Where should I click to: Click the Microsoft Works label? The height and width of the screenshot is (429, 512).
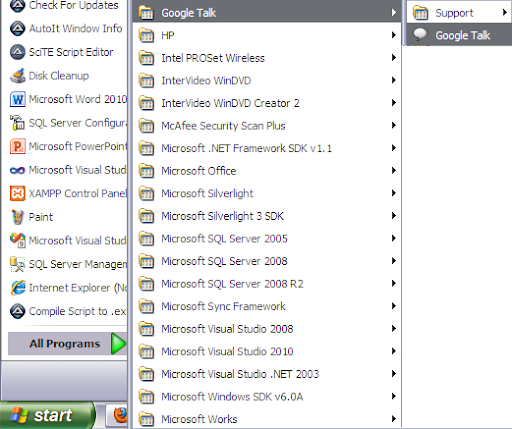(x=199, y=419)
